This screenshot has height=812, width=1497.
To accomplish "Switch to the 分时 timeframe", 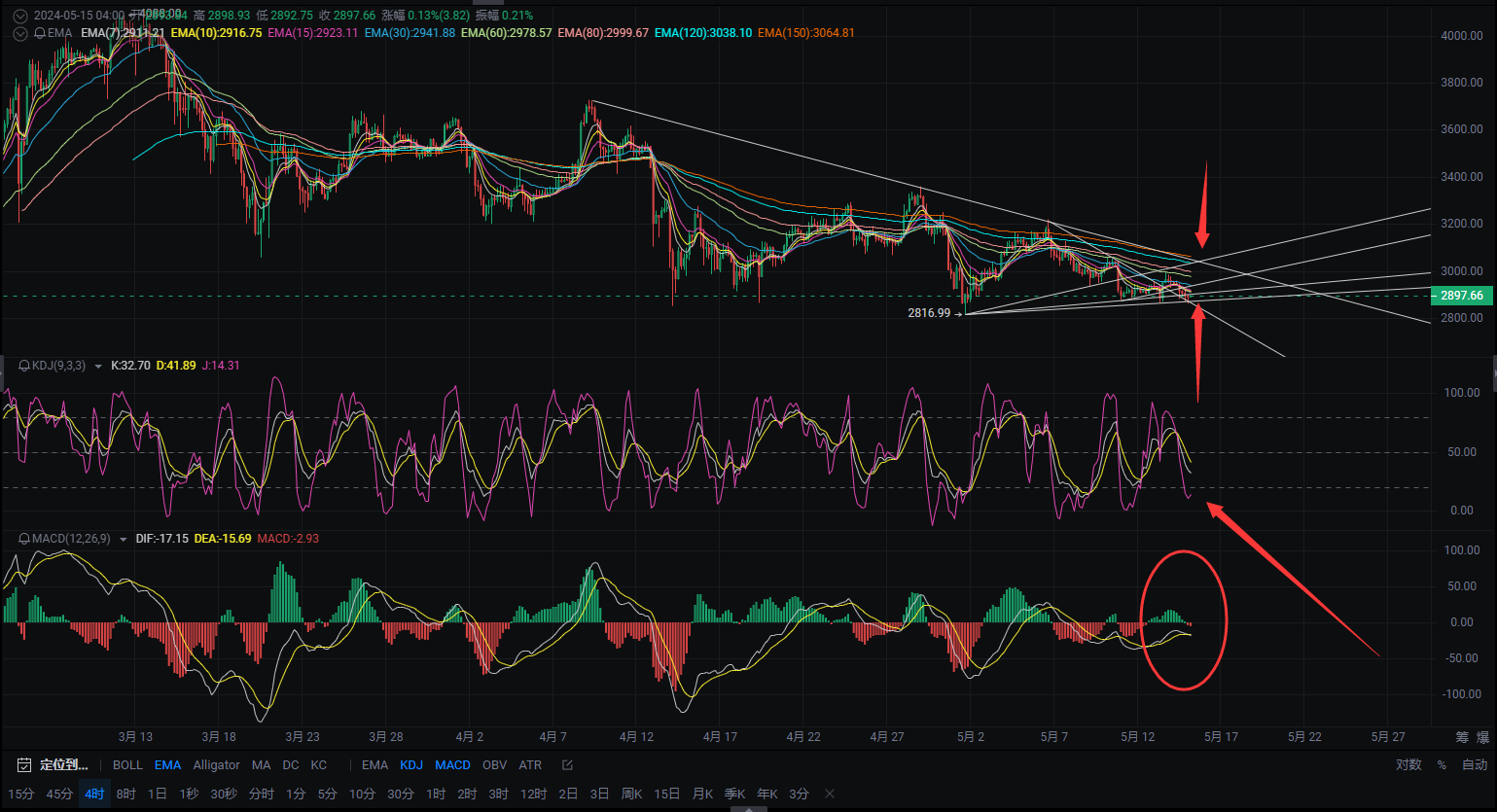I will (262, 794).
